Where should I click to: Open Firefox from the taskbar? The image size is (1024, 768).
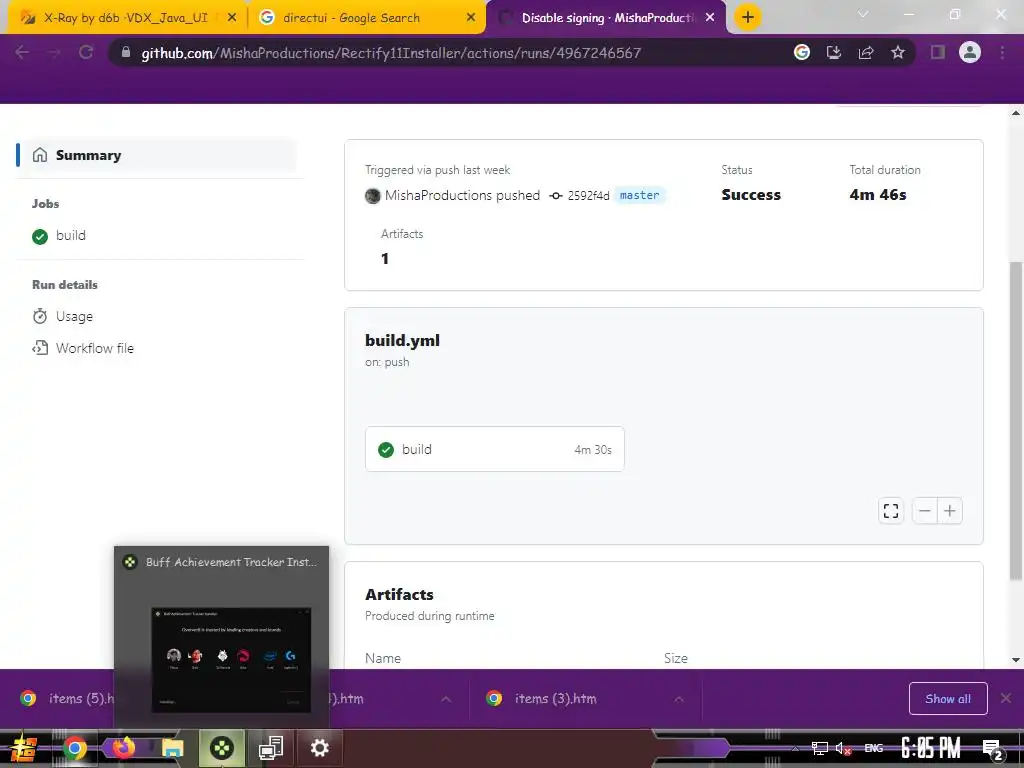point(123,748)
